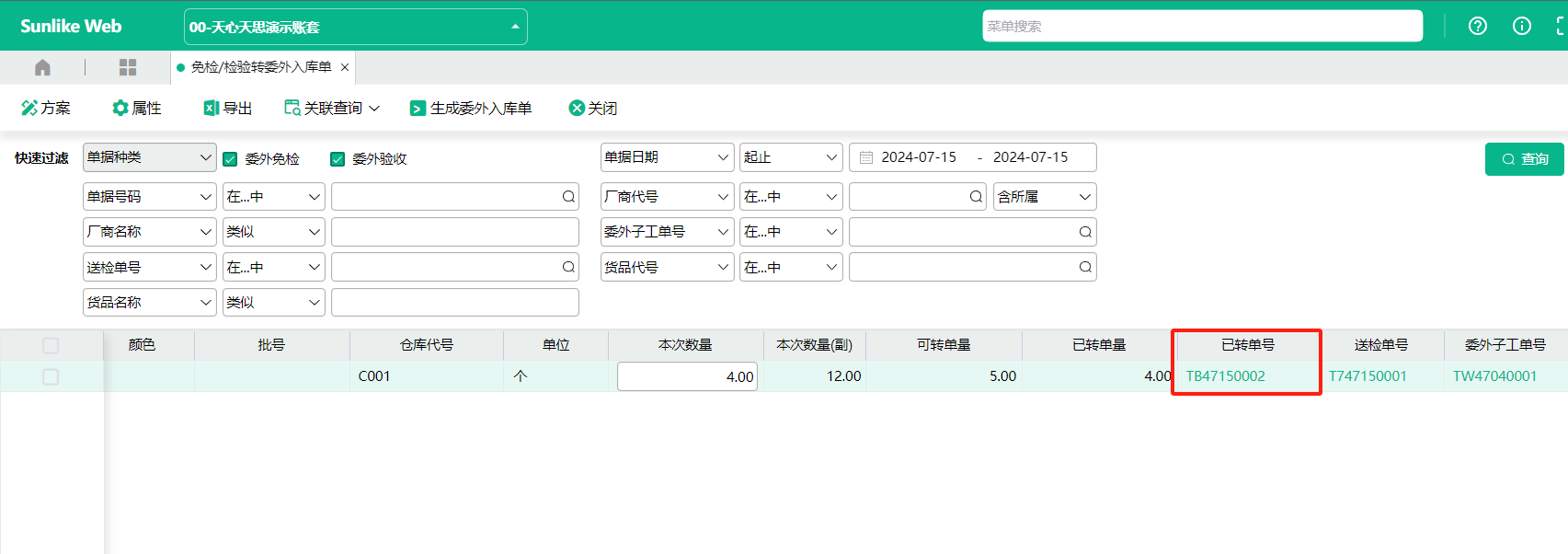Open the help question mark icon

point(1478,26)
